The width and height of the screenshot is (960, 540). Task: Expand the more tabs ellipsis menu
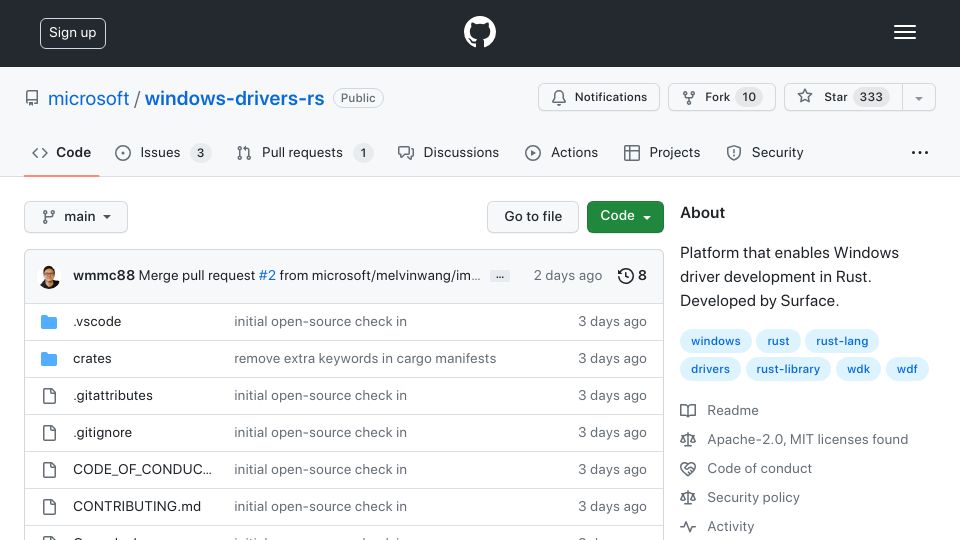920,152
